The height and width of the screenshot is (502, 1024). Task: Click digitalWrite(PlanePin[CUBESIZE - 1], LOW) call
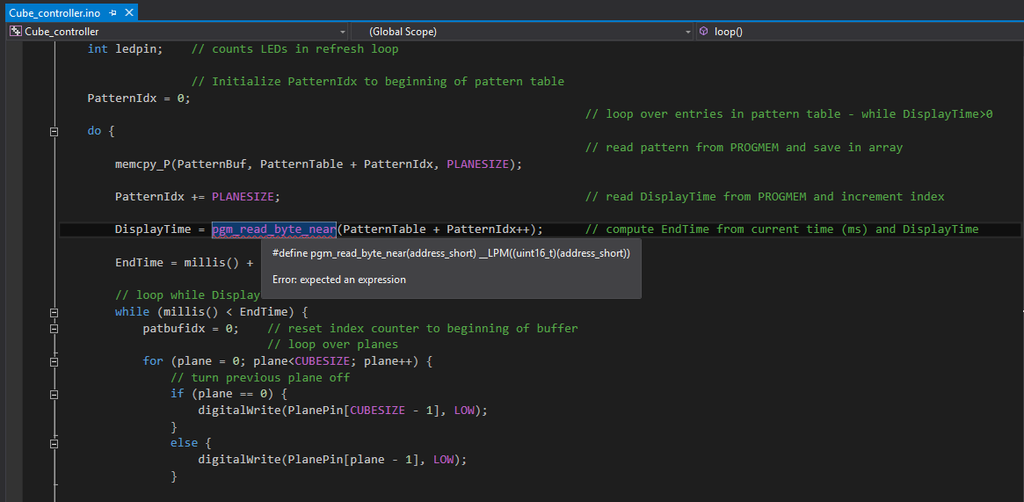click(343, 411)
